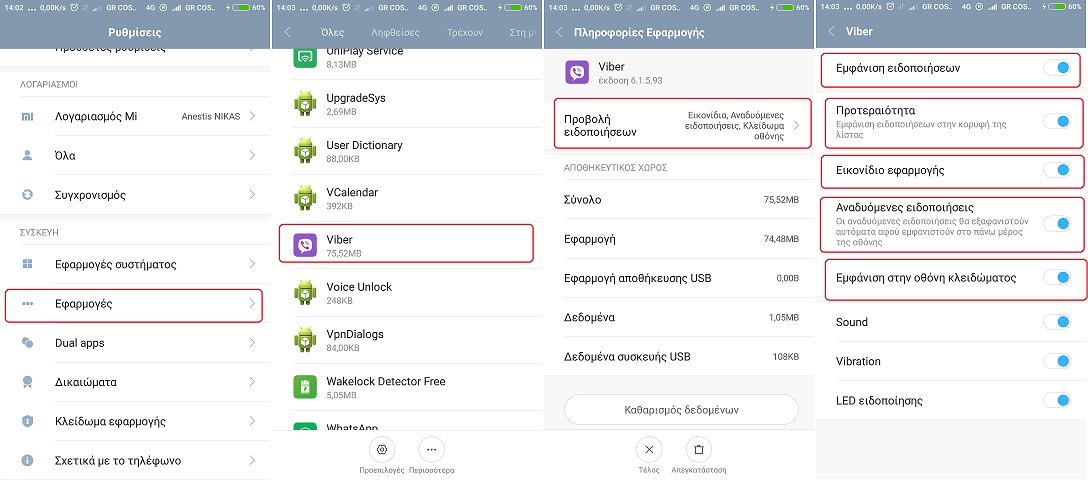Screen dimensions: 1088x483
Task: Tap the User Dictionary Android icon
Action: (305, 151)
